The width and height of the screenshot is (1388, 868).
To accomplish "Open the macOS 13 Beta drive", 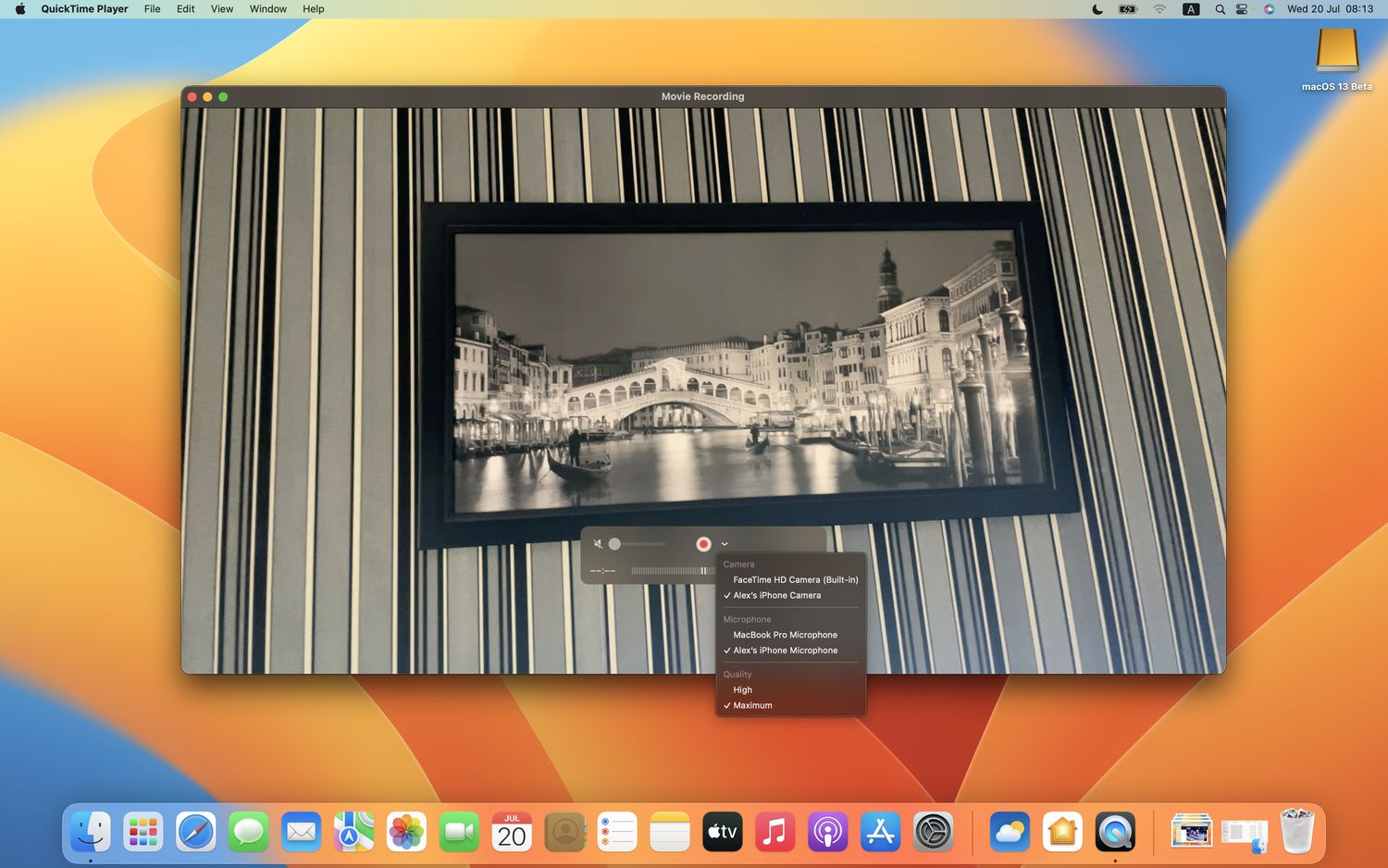I will [x=1337, y=59].
